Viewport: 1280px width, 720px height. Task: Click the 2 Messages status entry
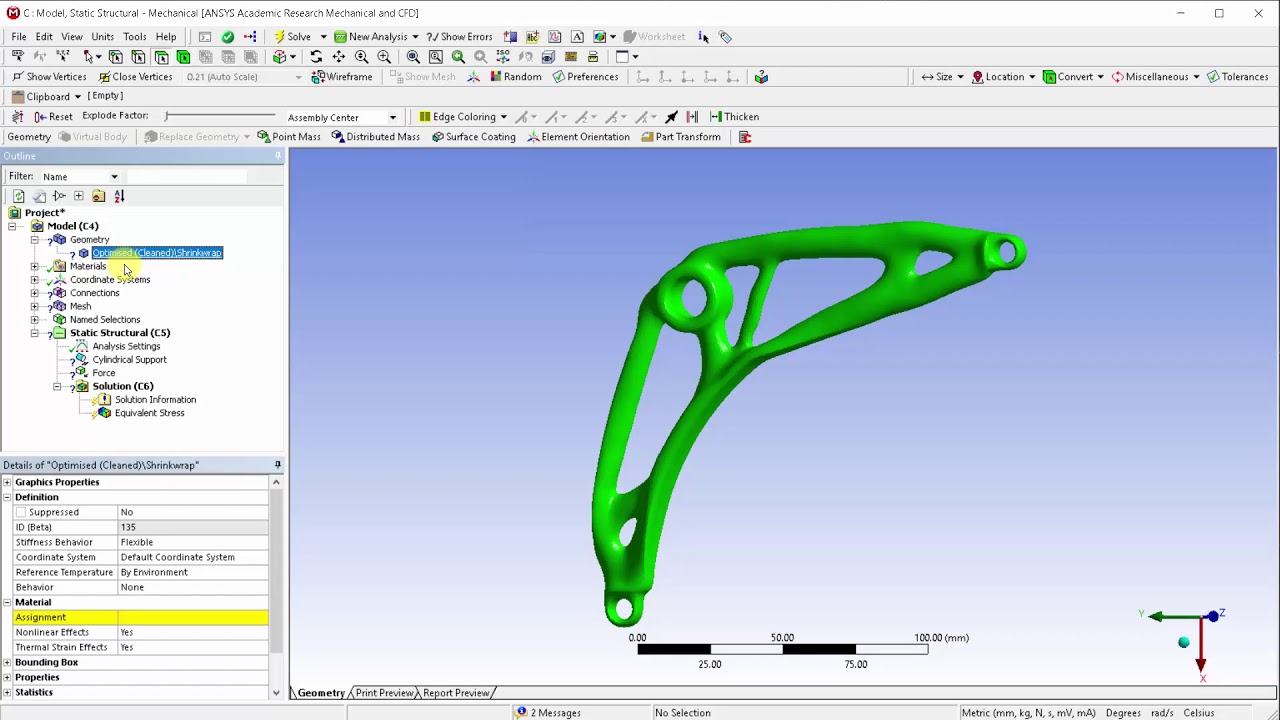coord(548,713)
